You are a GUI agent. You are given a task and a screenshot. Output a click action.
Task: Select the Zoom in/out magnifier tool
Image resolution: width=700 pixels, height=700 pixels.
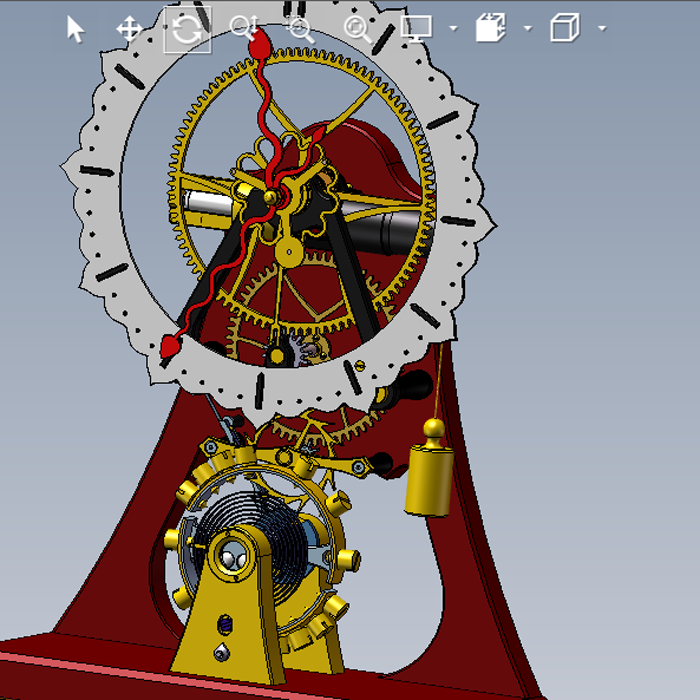coord(244,28)
